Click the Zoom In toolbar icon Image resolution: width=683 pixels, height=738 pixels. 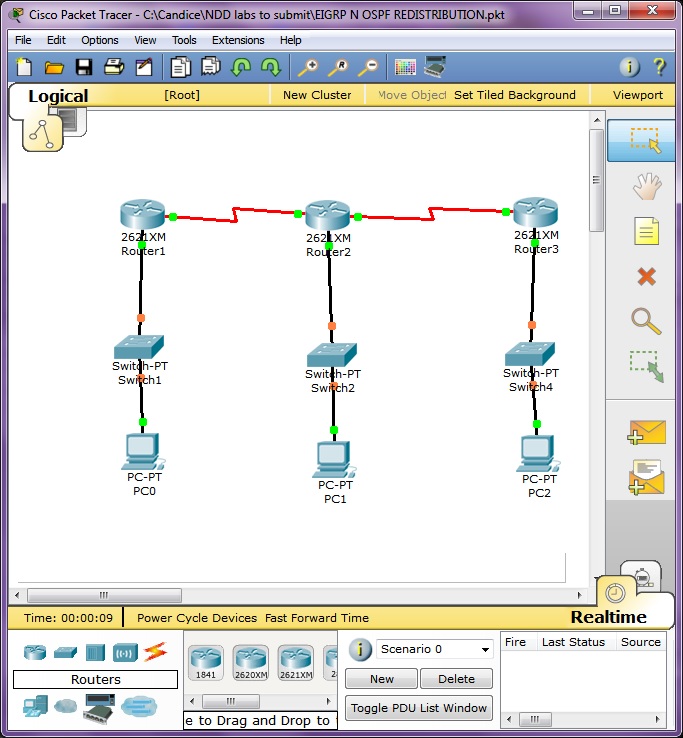click(307, 67)
